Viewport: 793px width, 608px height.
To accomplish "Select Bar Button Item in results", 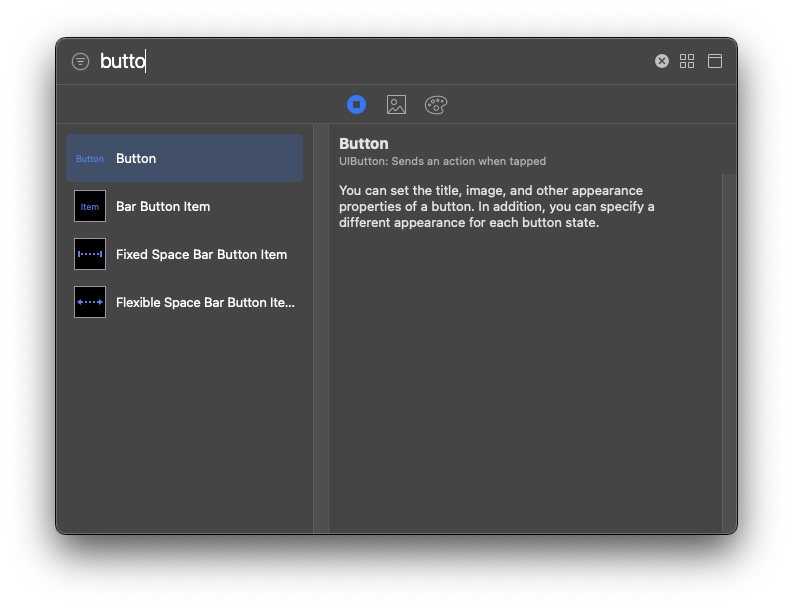I will (185, 206).
